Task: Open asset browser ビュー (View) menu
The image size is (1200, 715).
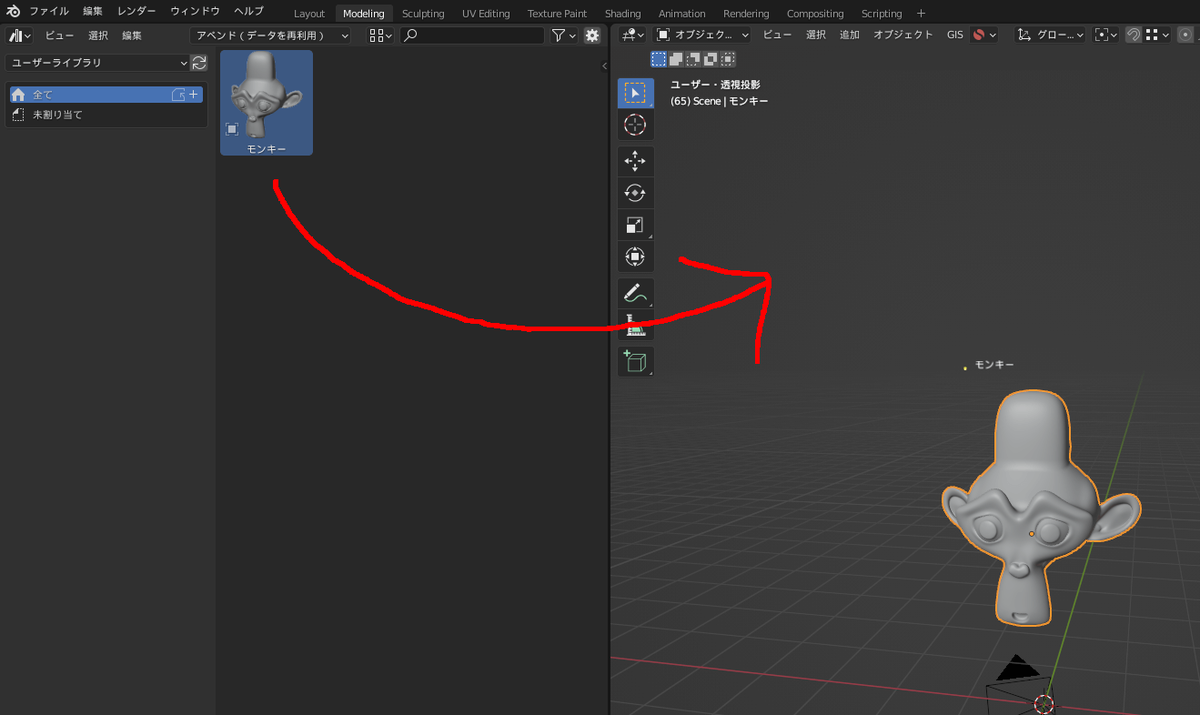Action: click(x=59, y=35)
